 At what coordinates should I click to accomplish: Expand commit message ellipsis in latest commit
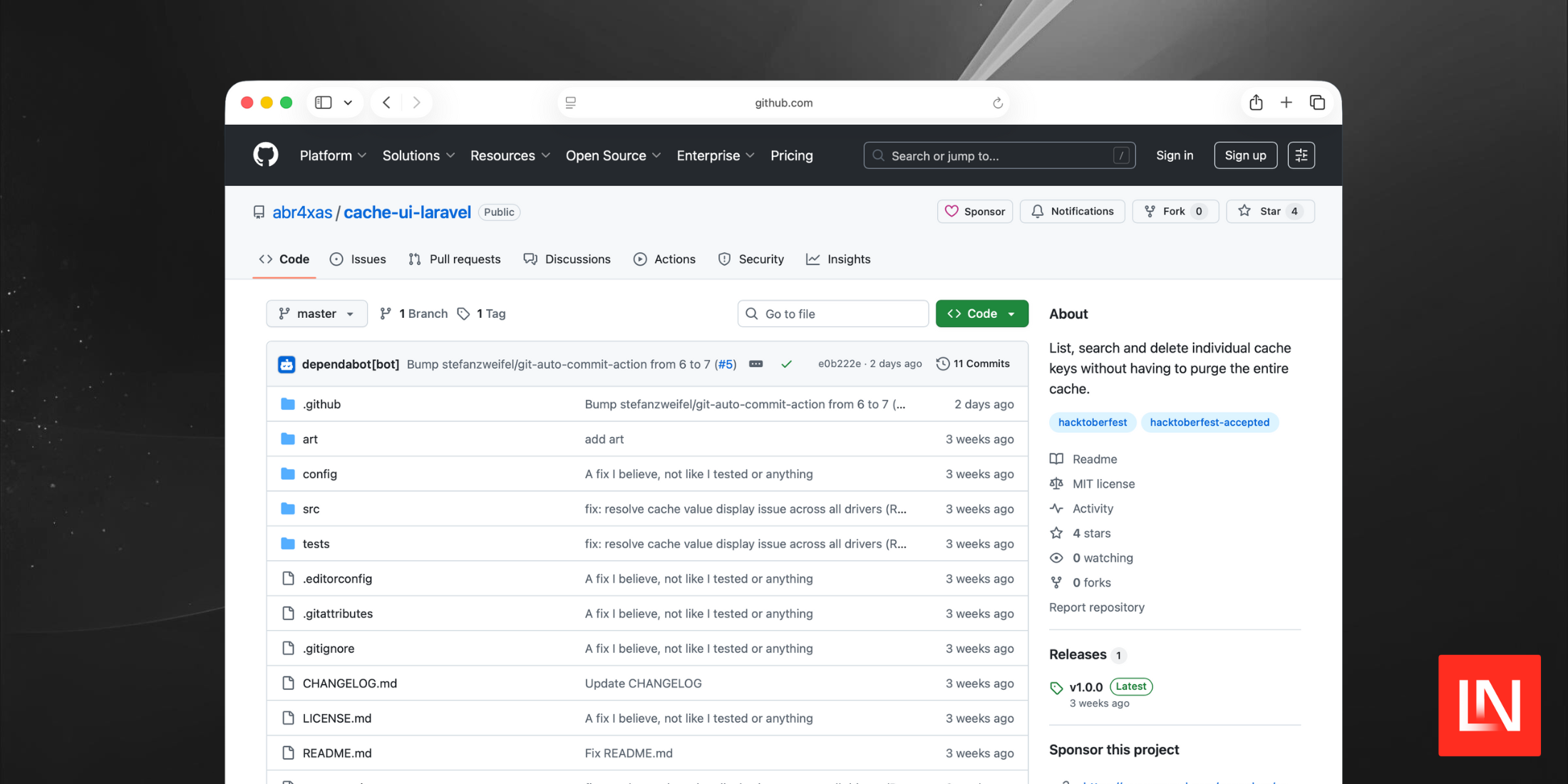click(x=755, y=364)
